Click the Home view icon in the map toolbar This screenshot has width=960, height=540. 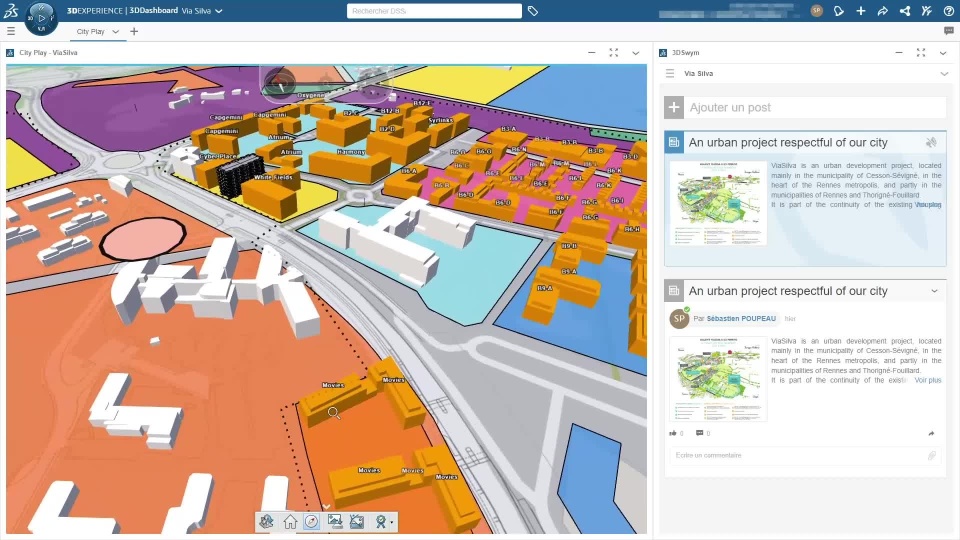[290, 522]
